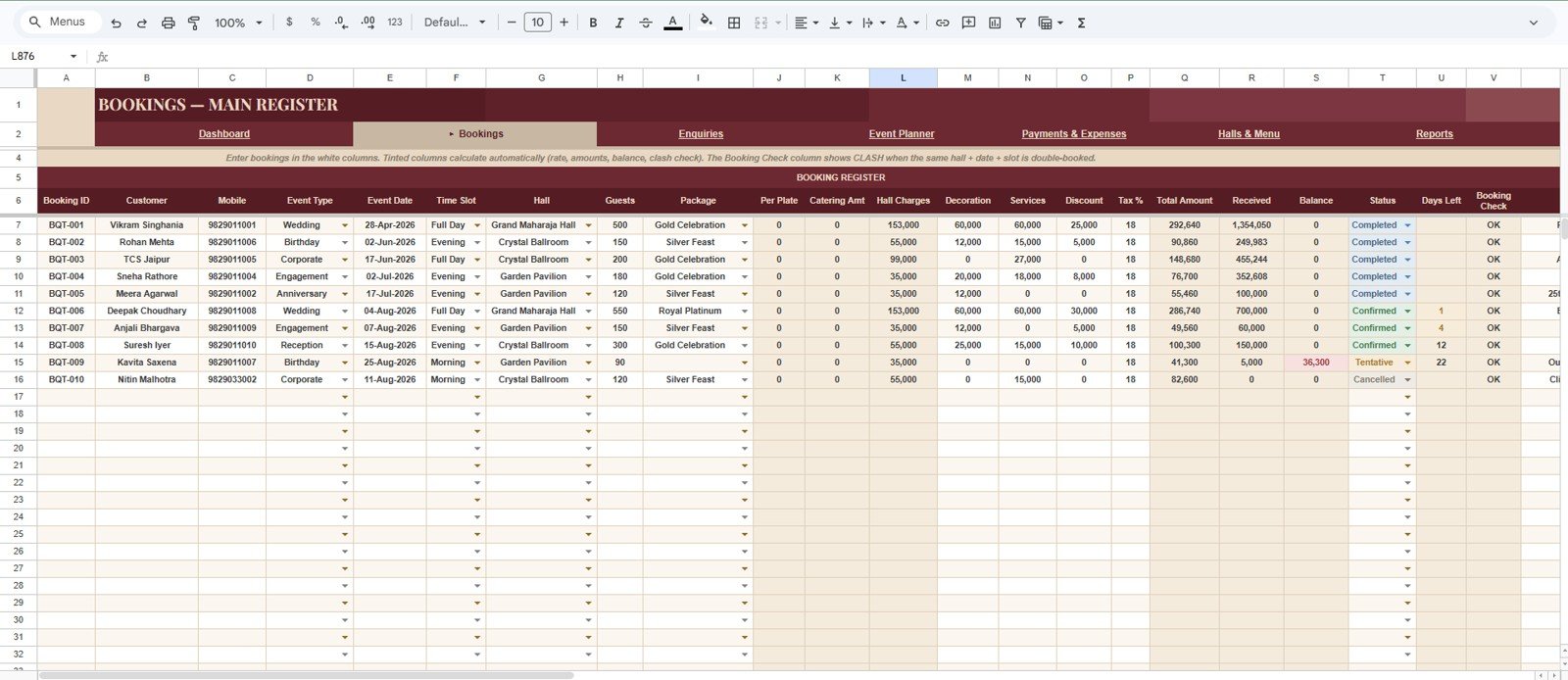Click the Insert chart icon
Screen dimensions: 1568x680
[x=995, y=23]
